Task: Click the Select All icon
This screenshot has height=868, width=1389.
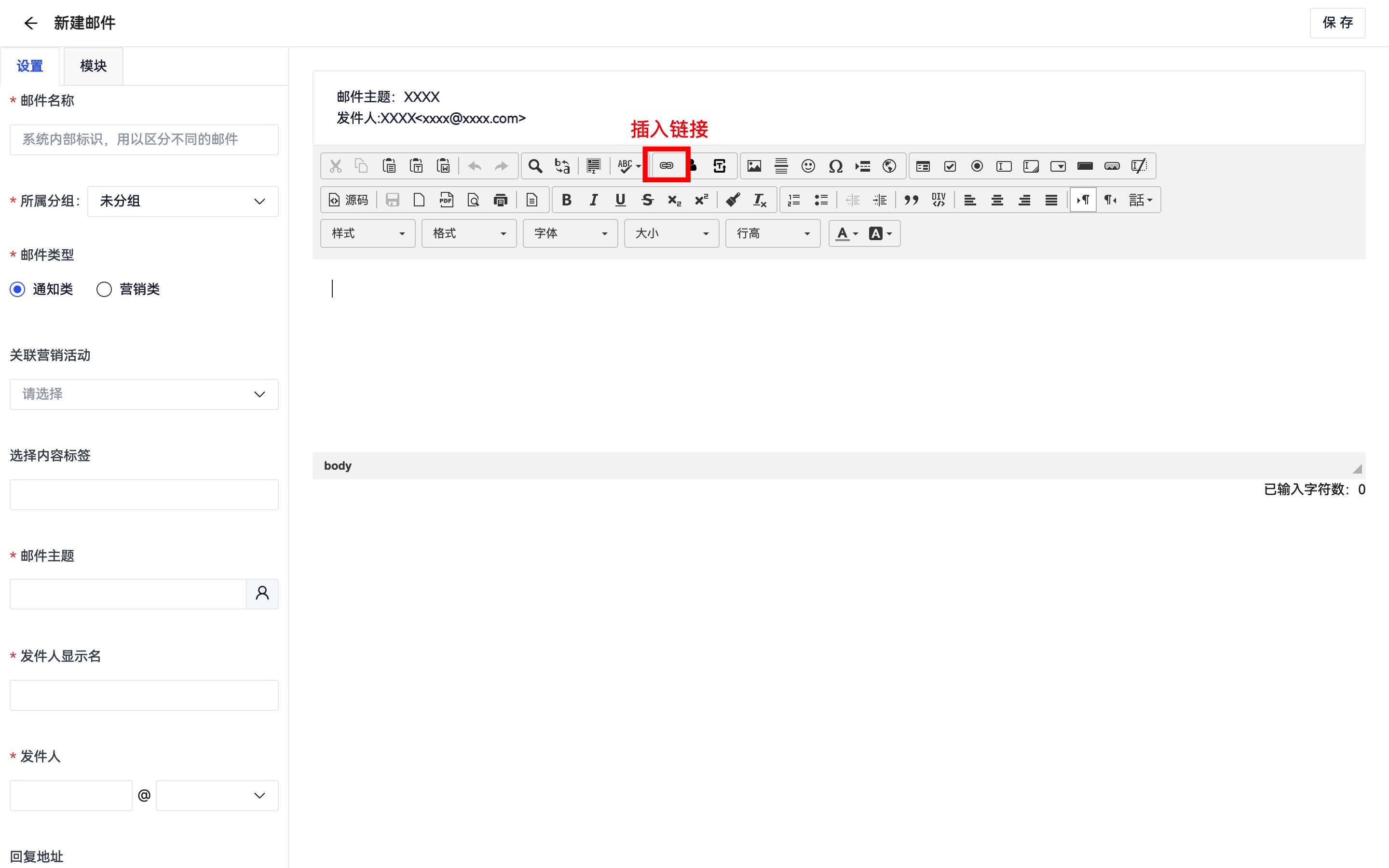Action: point(594,166)
